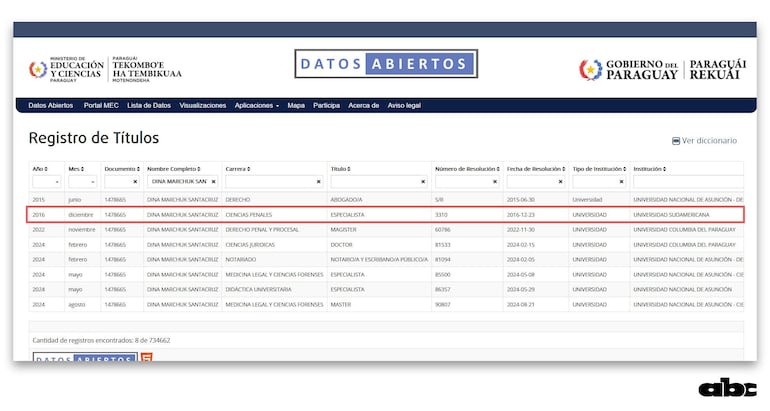Select the DOCTOR título cell
Image resolution: width=770 pixels, height=411 pixels.
tap(341, 245)
